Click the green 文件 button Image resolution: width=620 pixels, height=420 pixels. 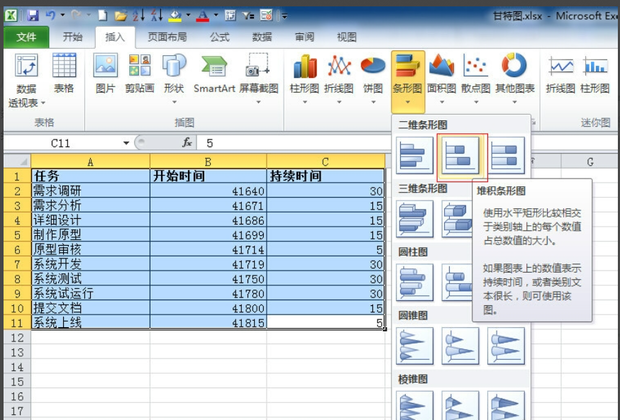point(26,37)
